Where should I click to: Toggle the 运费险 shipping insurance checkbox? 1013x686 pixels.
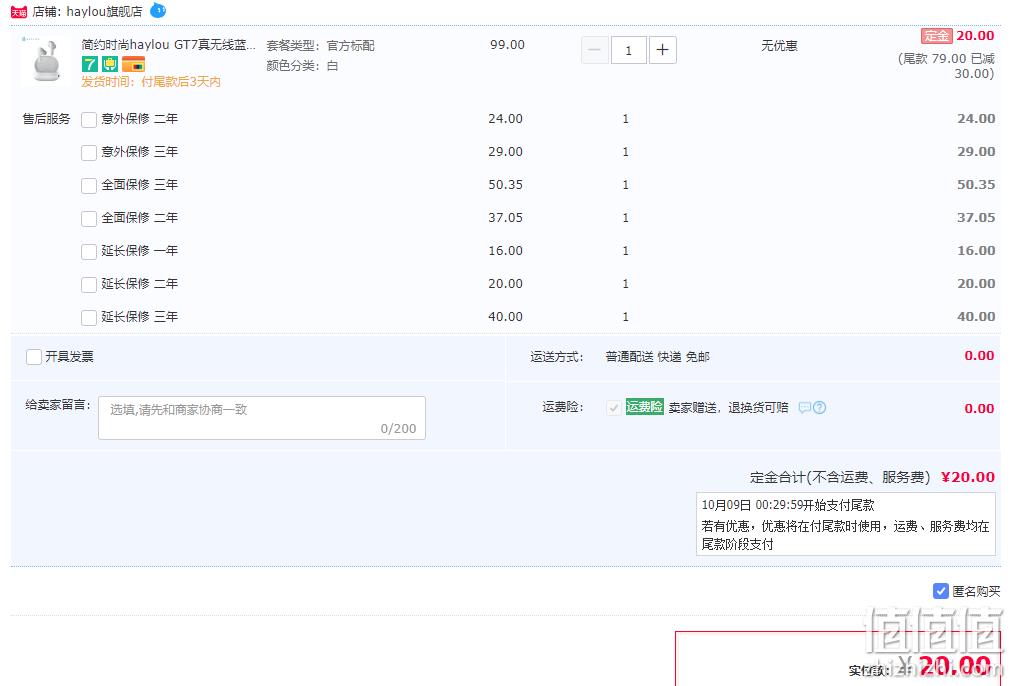613,408
